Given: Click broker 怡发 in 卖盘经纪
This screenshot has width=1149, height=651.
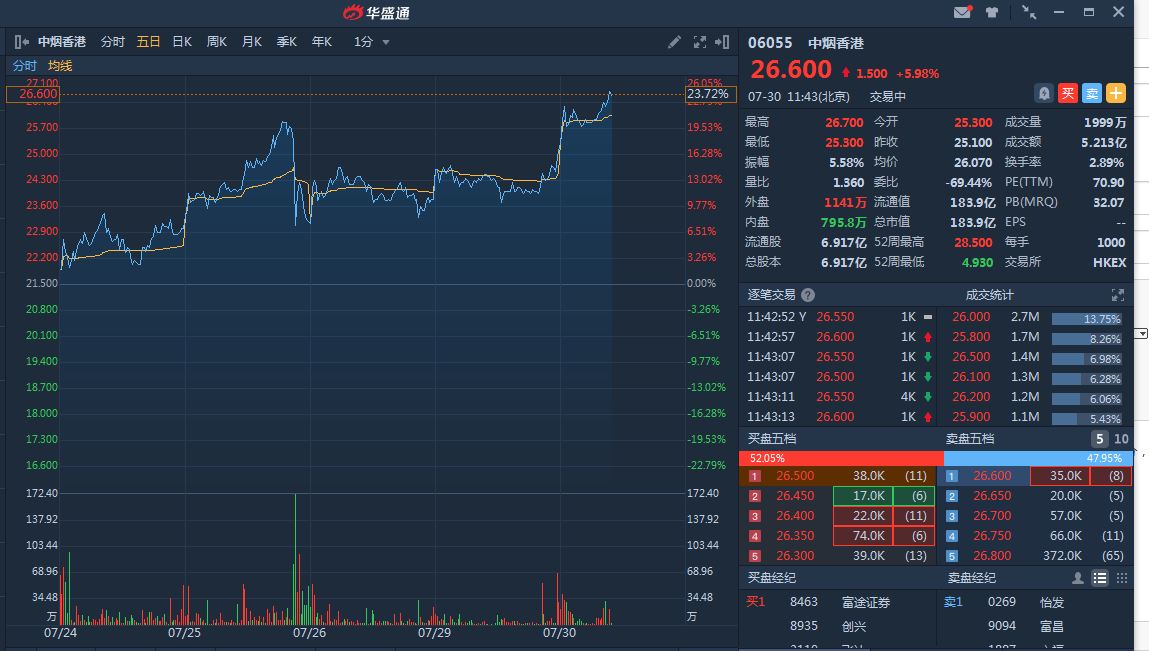Looking at the screenshot, I should coord(1052,603).
